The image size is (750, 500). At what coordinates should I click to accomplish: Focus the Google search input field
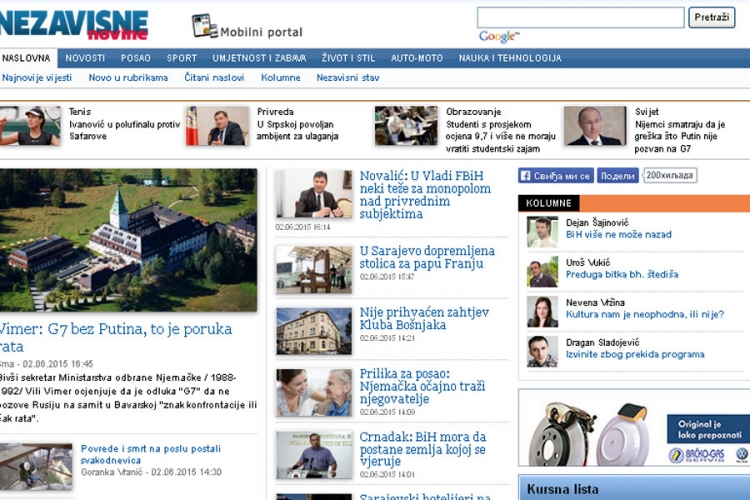pos(581,18)
